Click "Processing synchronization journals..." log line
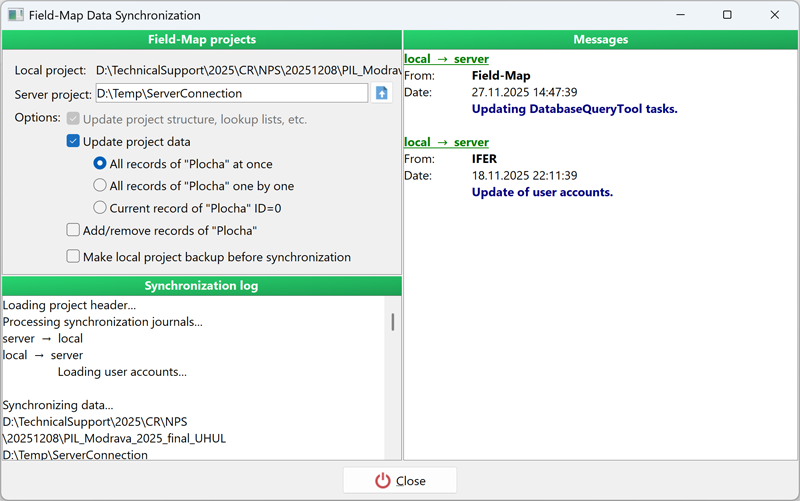 pyautogui.click(x=103, y=322)
